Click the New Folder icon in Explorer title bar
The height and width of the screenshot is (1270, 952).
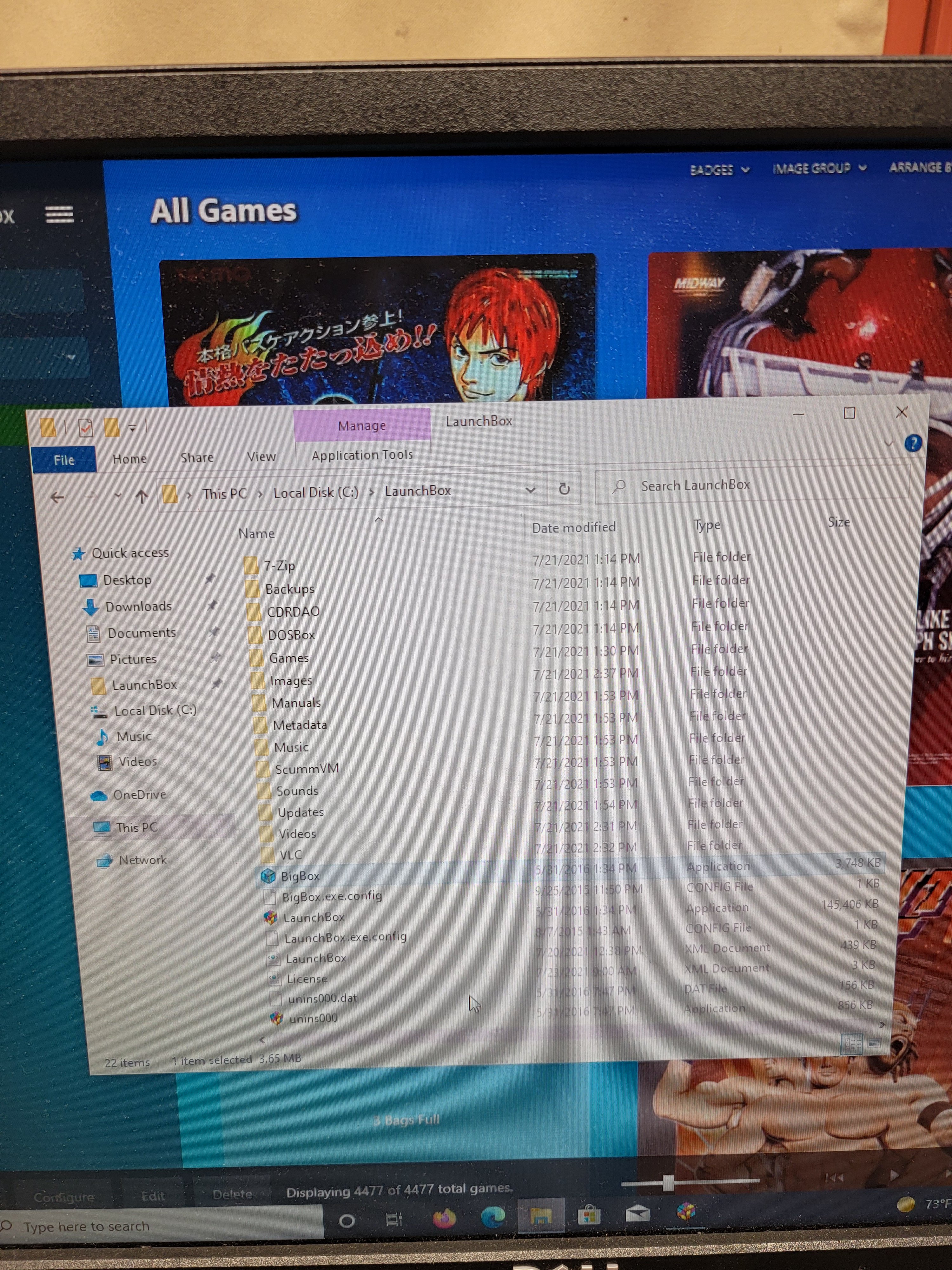[x=112, y=427]
